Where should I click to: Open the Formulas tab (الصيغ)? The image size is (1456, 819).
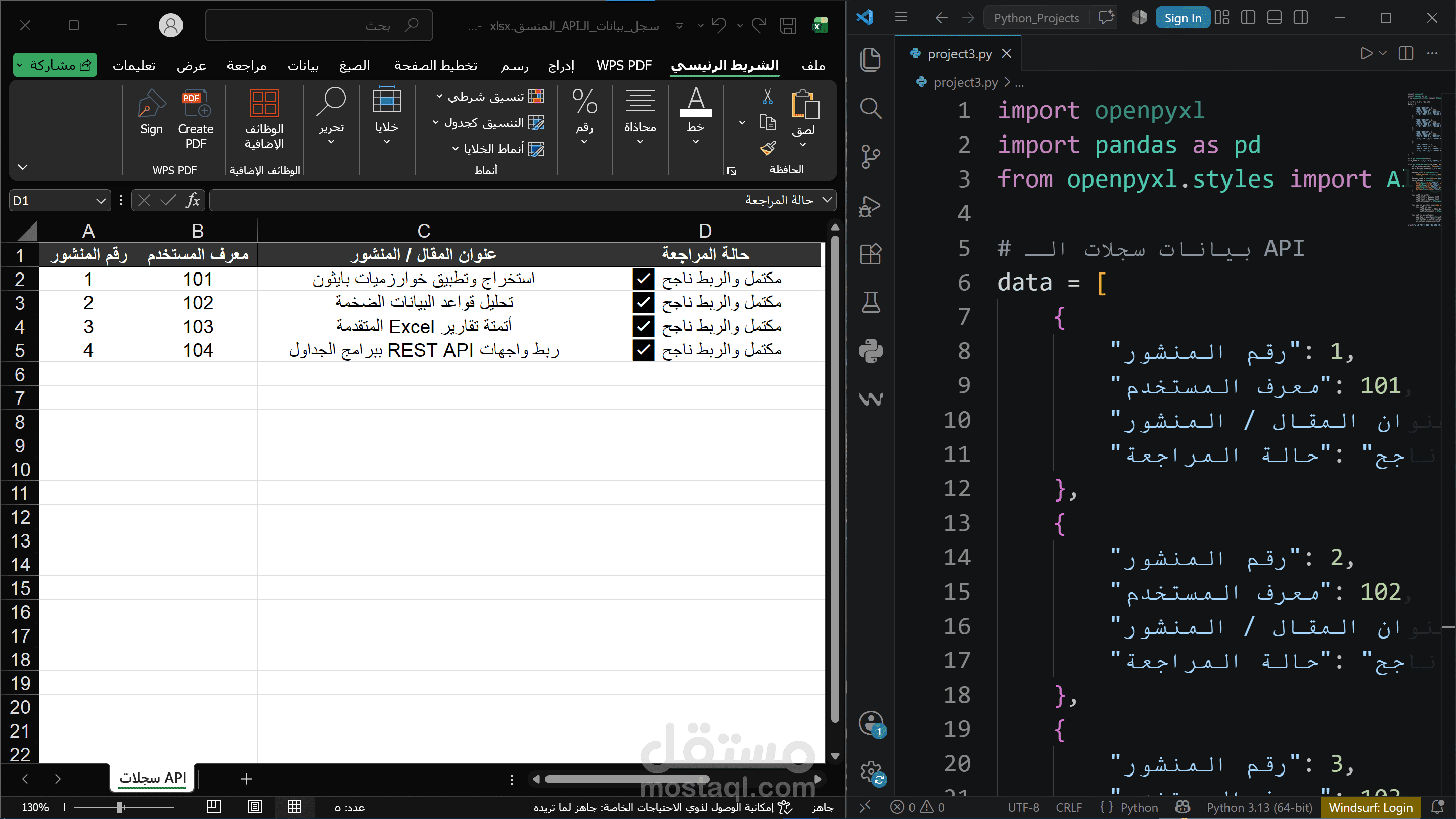(x=354, y=66)
